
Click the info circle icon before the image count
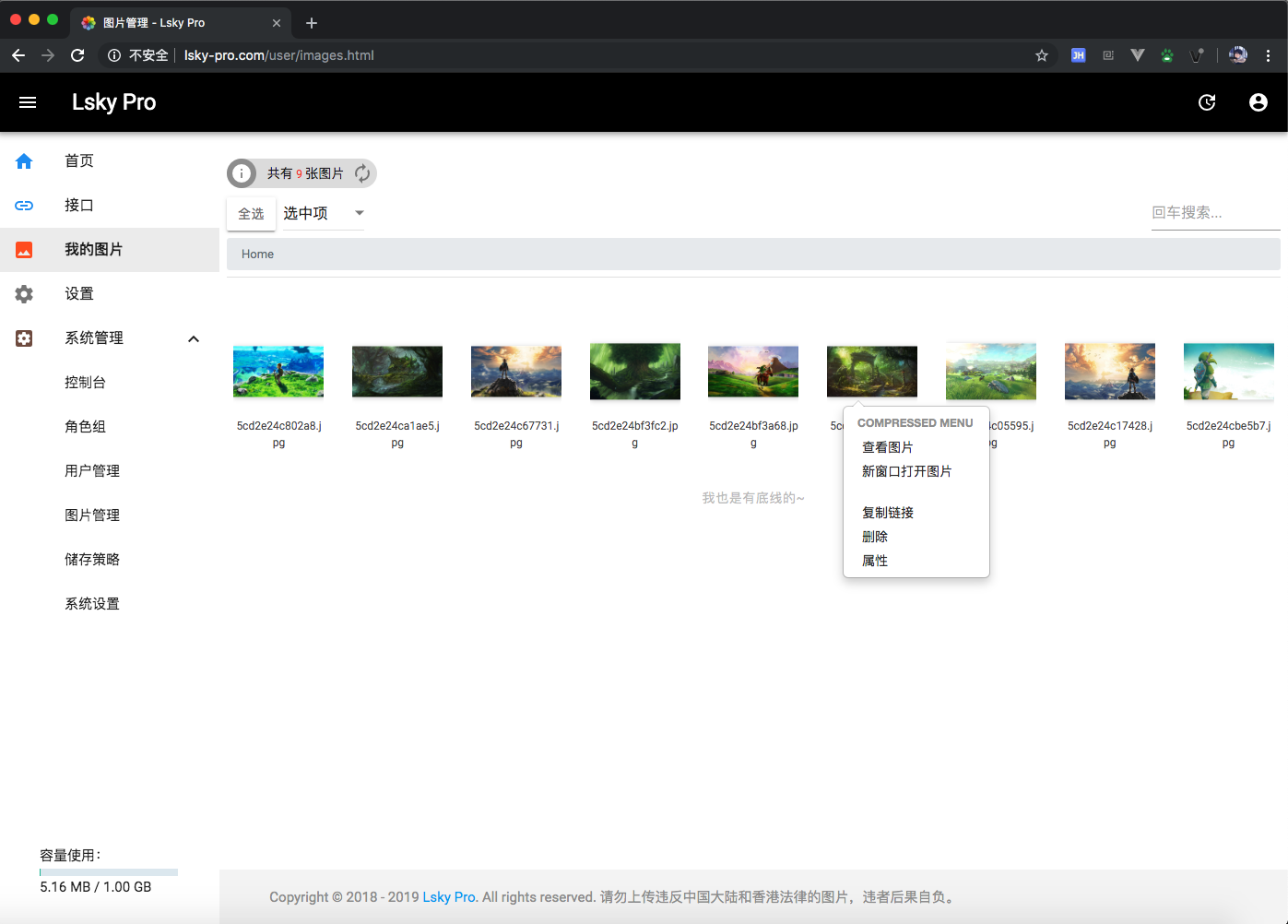click(241, 172)
